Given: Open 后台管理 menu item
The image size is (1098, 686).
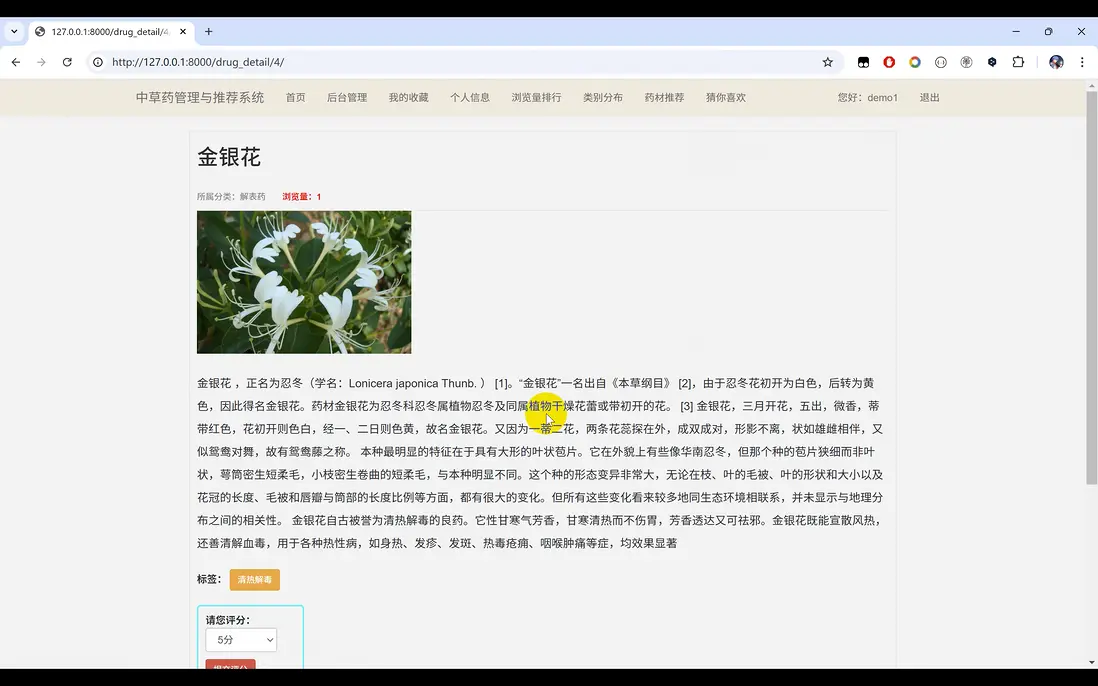Looking at the screenshot, I should point(347,97).
